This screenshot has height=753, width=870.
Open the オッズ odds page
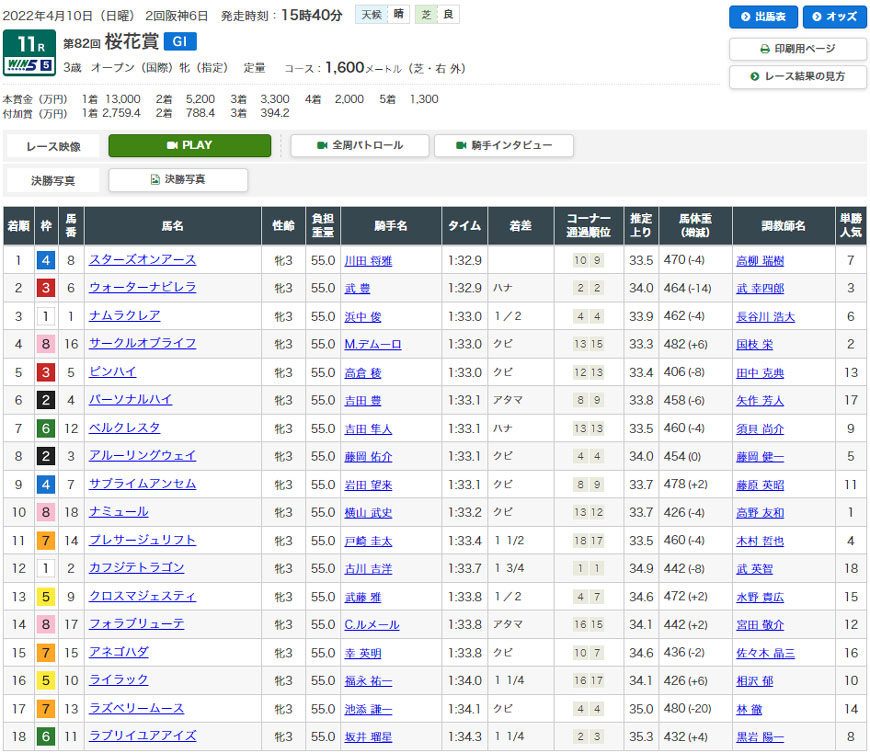pyautogui.click(x=830, y=17)
